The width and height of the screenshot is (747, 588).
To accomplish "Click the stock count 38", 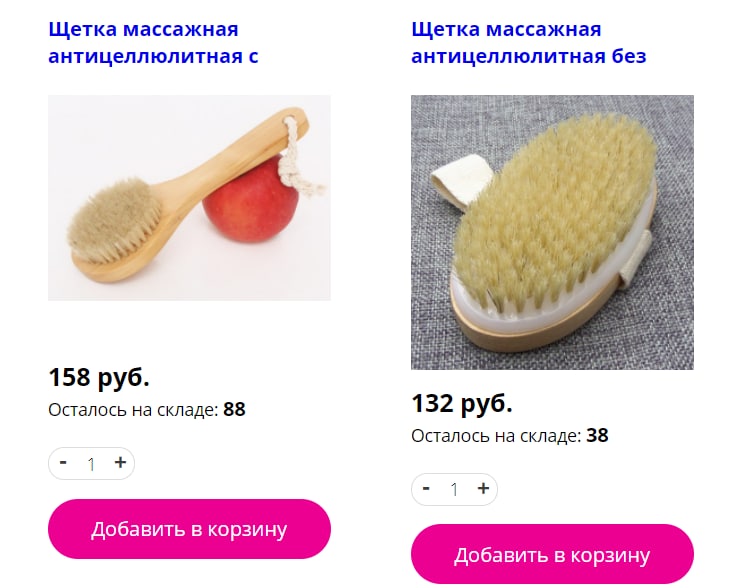I will [597, 435].
